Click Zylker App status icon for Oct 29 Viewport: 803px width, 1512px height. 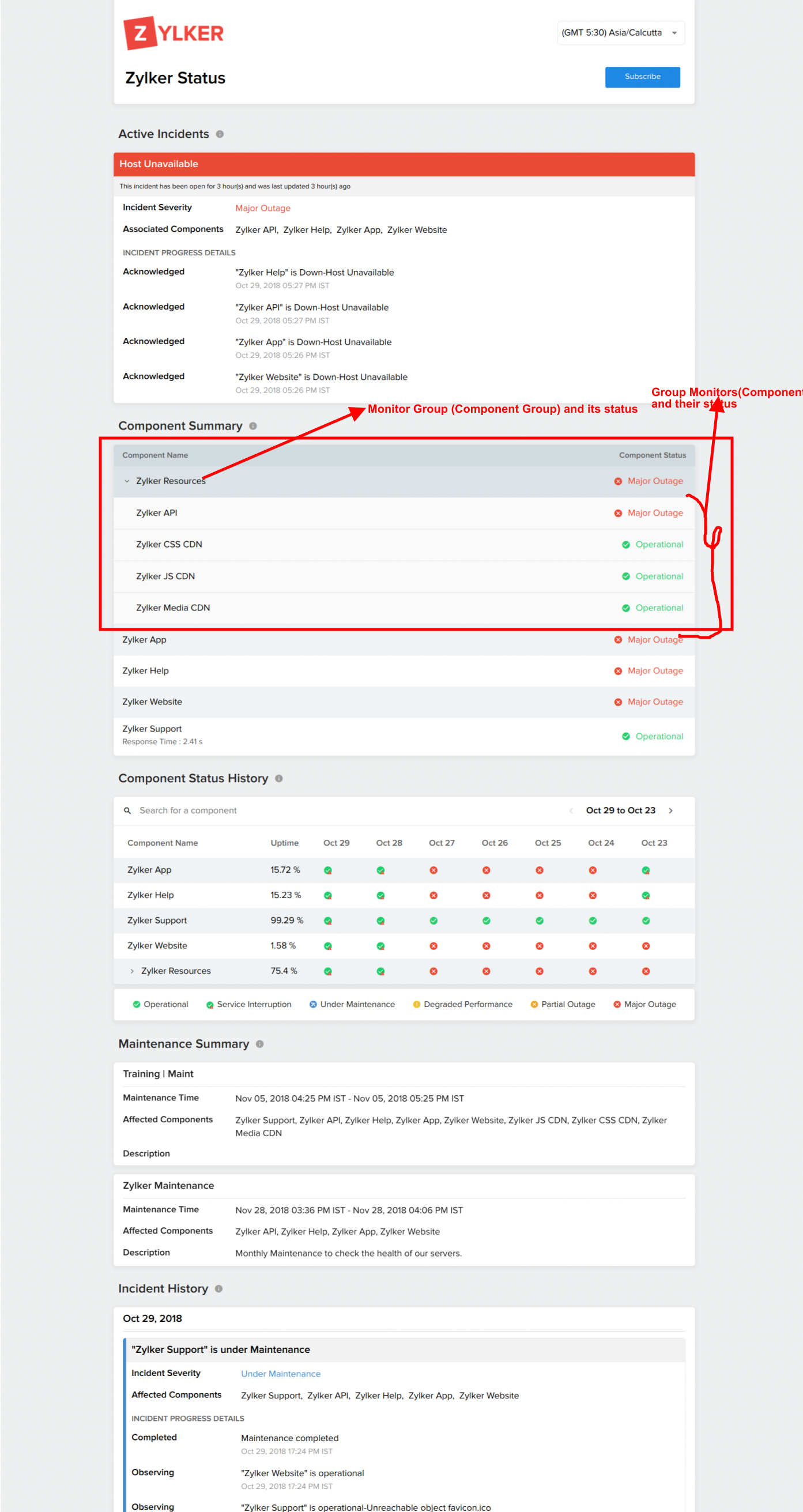click(x=328, y=870)
